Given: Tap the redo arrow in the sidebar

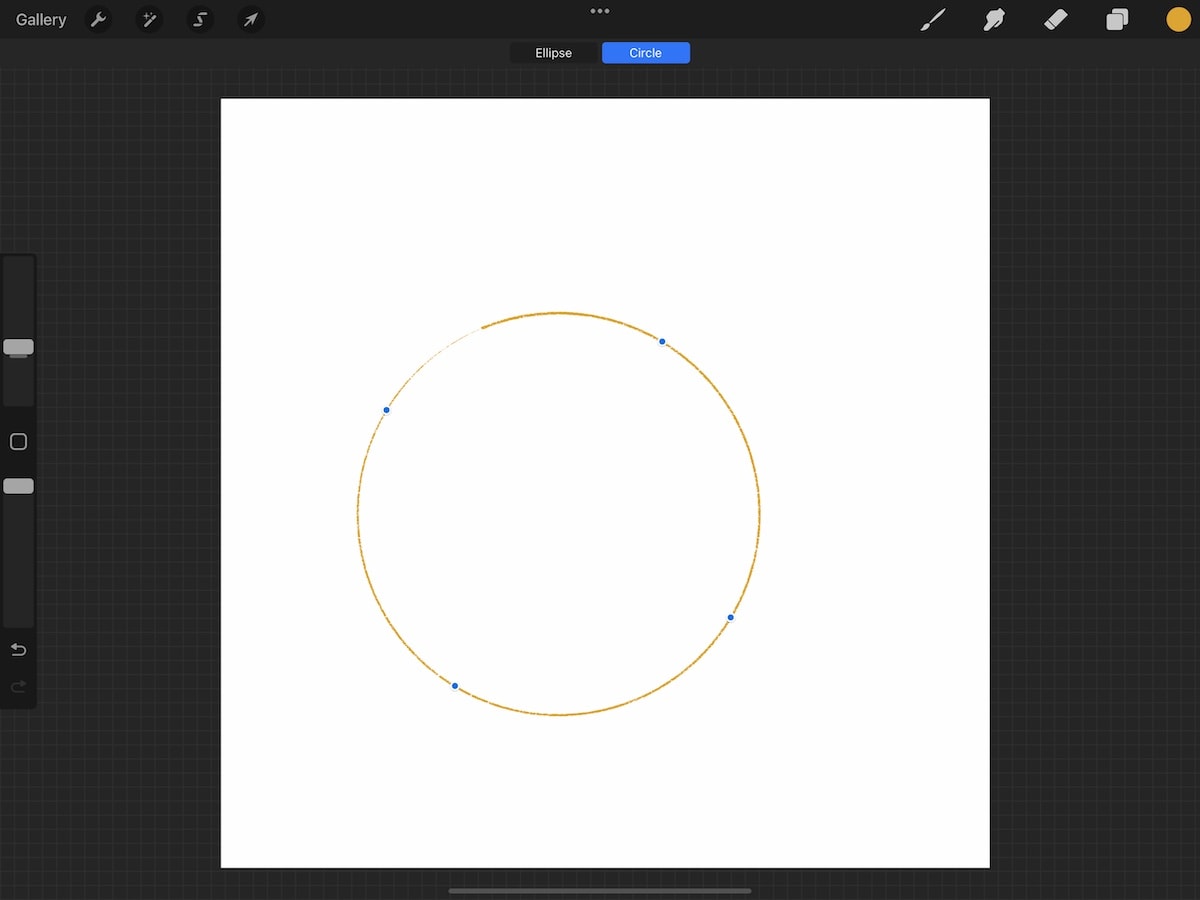Looking at the screenshot, I should click(x=18, y=686).
